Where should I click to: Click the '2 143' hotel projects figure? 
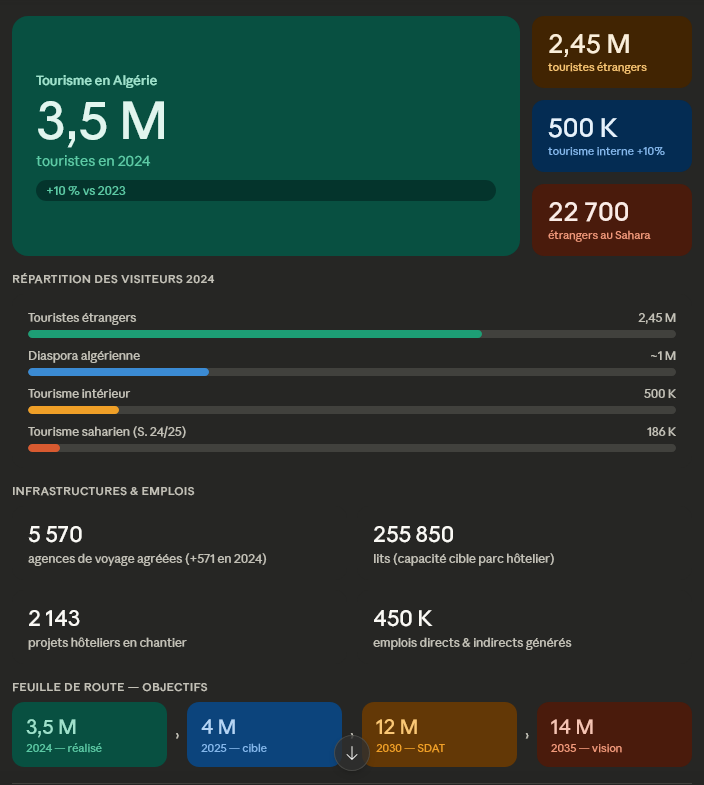[x=54, y=619]
